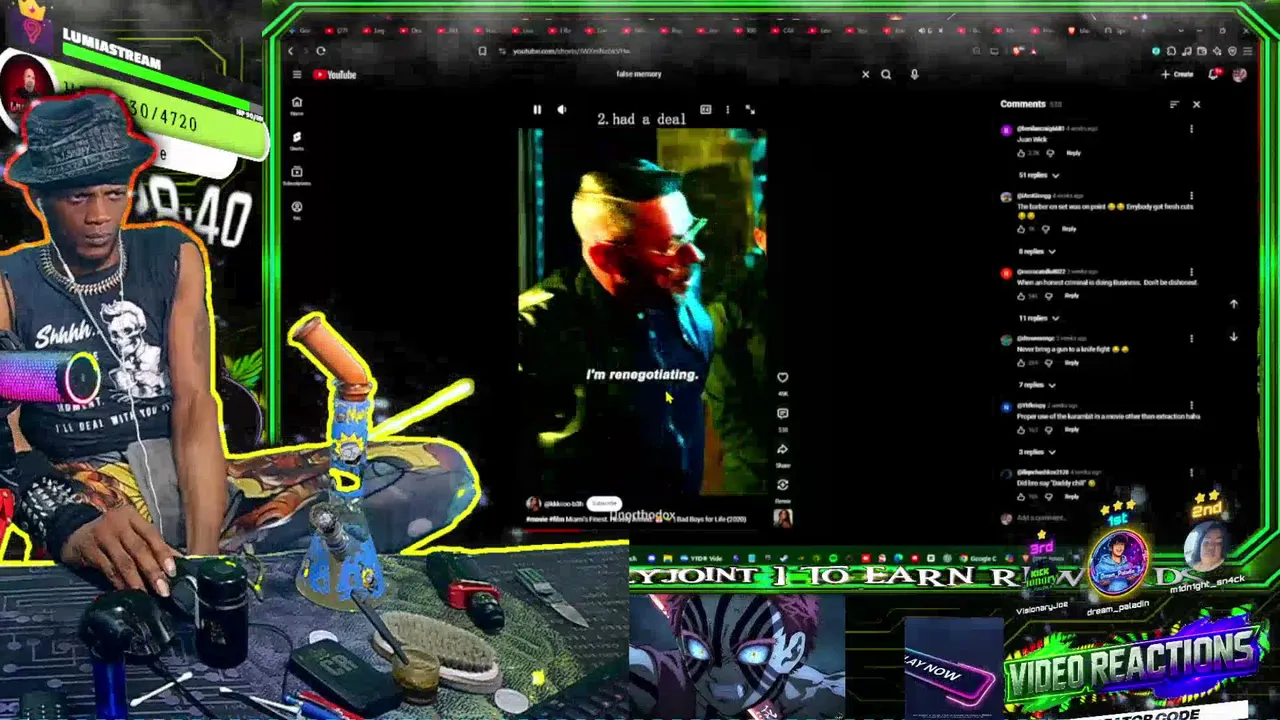Viewport: 1280px width, 720px height.
Task: Like the karambit comment
Action: coord(1021,430)
